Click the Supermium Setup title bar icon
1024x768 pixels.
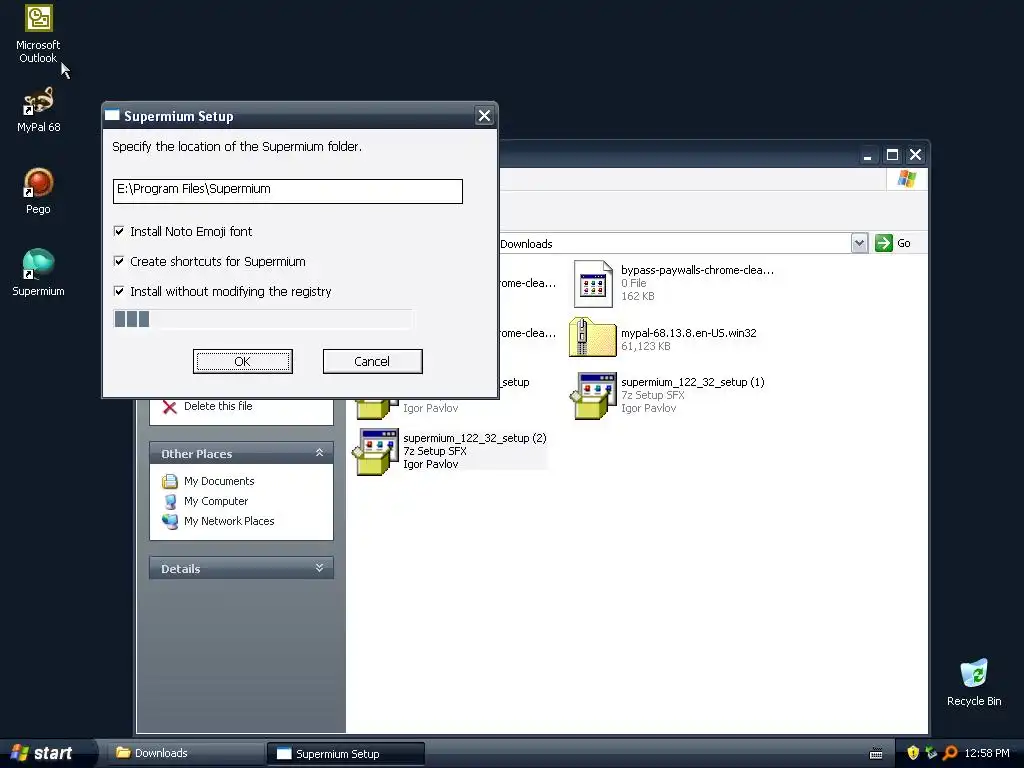coord(112,116)
